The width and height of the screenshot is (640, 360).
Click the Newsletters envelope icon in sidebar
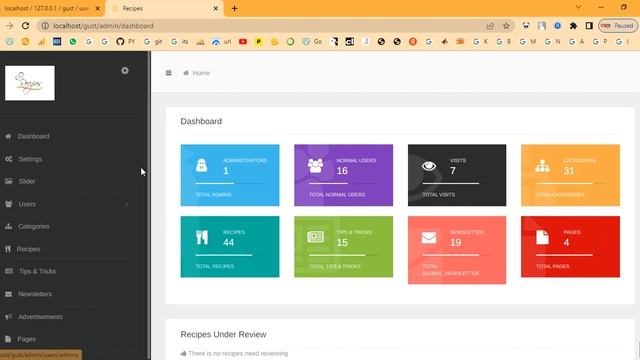point(9,294)
